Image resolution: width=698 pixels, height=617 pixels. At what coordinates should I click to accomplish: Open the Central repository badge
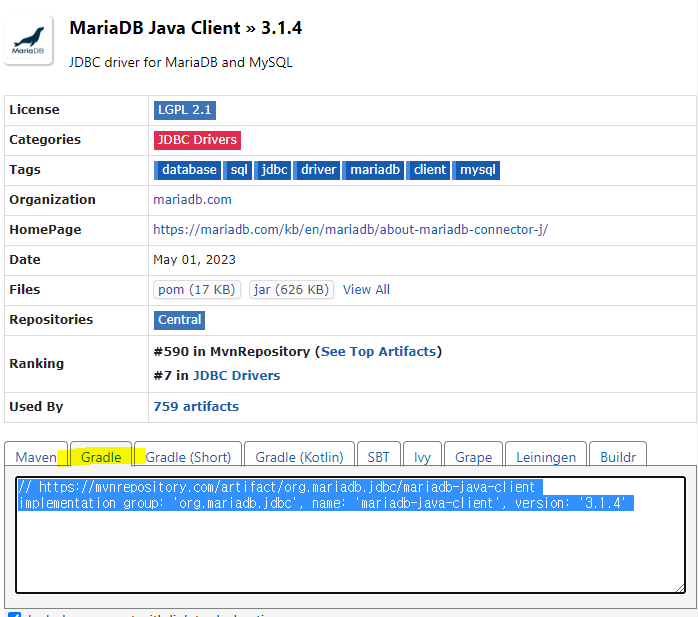179,320
